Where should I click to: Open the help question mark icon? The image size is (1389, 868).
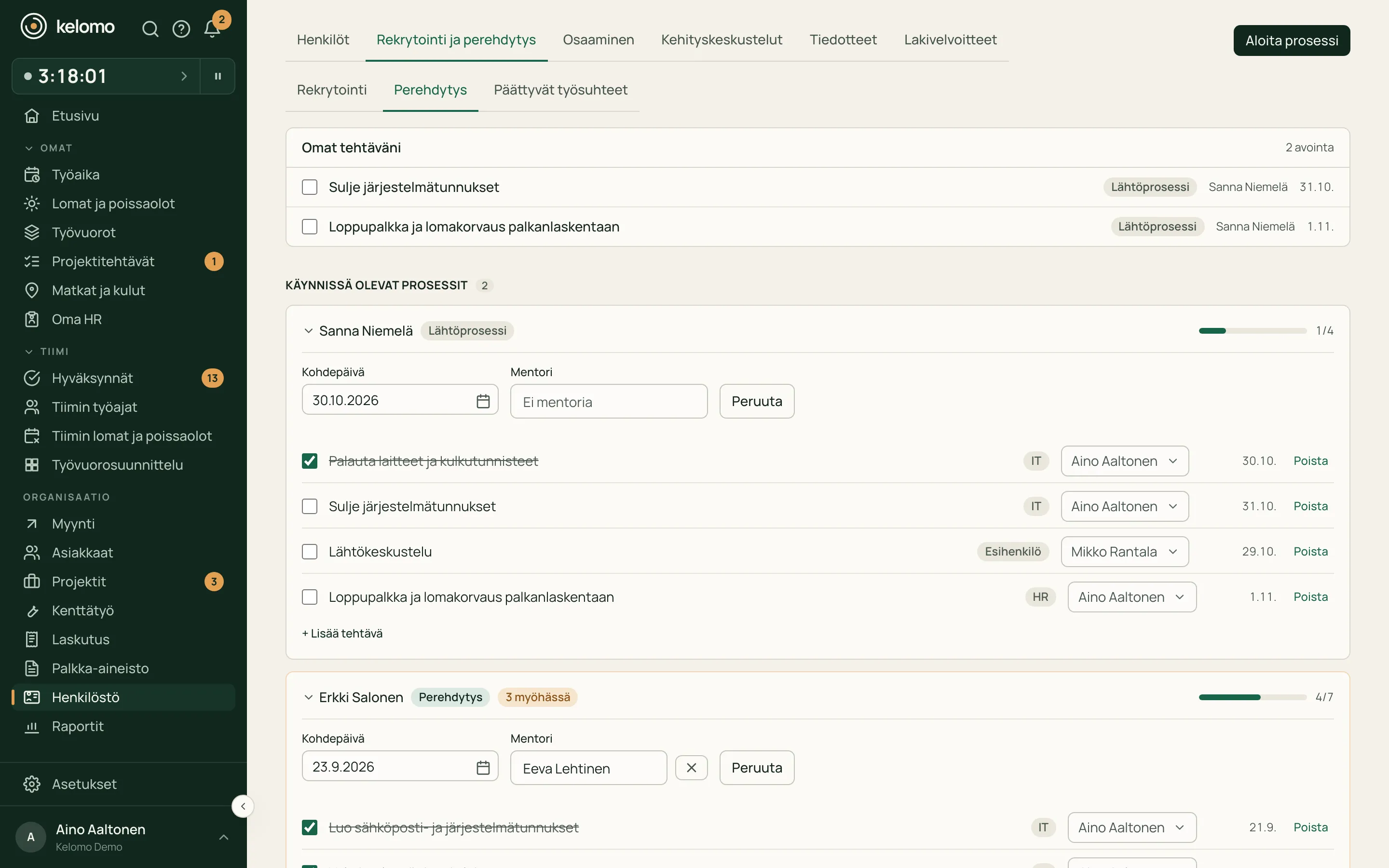pos(181,29)
